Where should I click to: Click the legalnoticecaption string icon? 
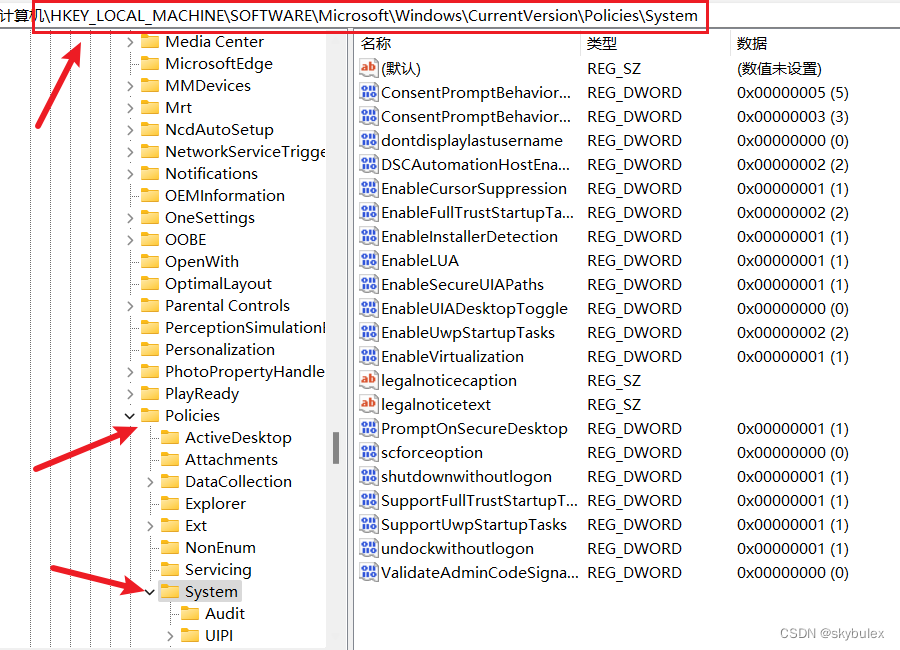(368, 380)
